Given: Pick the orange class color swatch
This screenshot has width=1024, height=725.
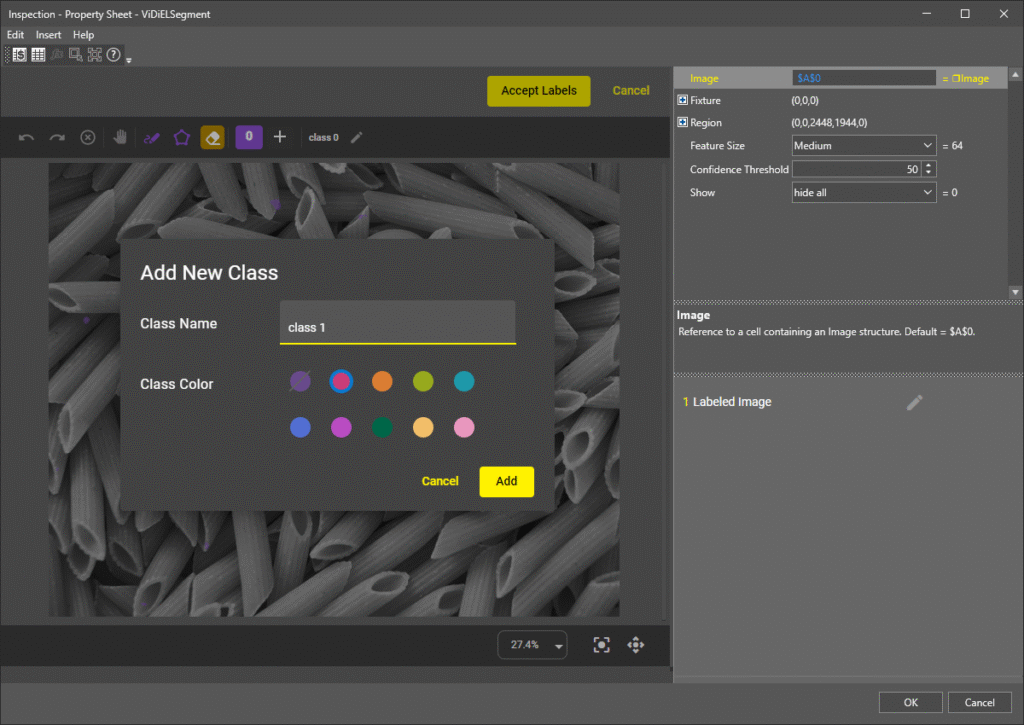Looking at the screenshot, I should (382, 381).
